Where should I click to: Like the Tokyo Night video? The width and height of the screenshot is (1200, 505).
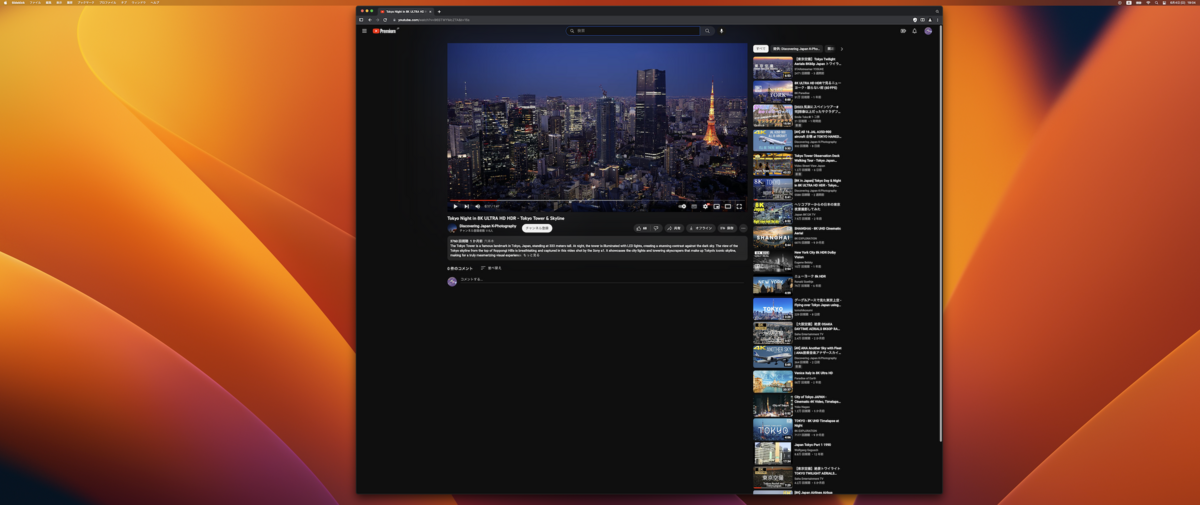[x=640, y=228]
